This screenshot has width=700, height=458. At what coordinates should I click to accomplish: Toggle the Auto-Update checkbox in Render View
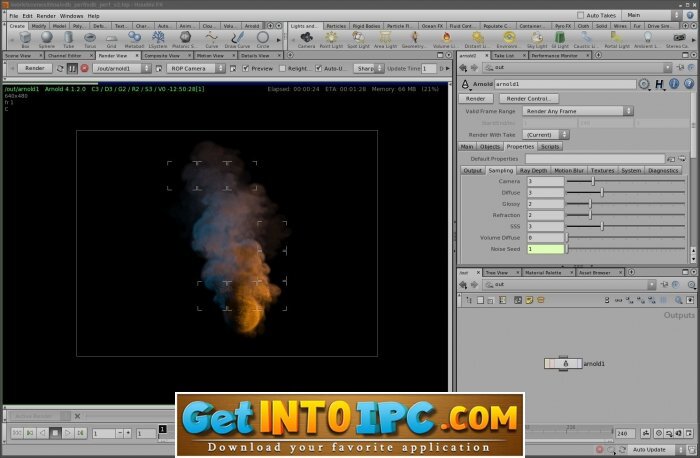[318, 68]
